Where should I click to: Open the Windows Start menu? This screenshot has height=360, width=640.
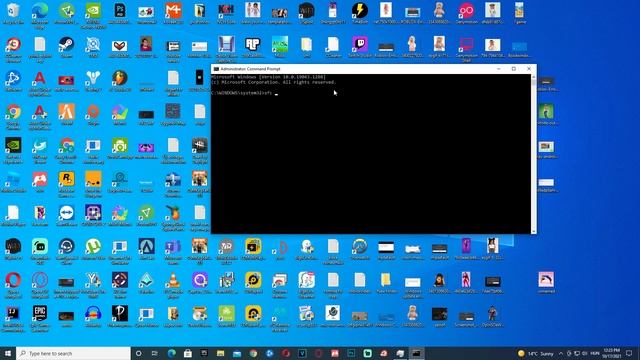coord(8,353)
